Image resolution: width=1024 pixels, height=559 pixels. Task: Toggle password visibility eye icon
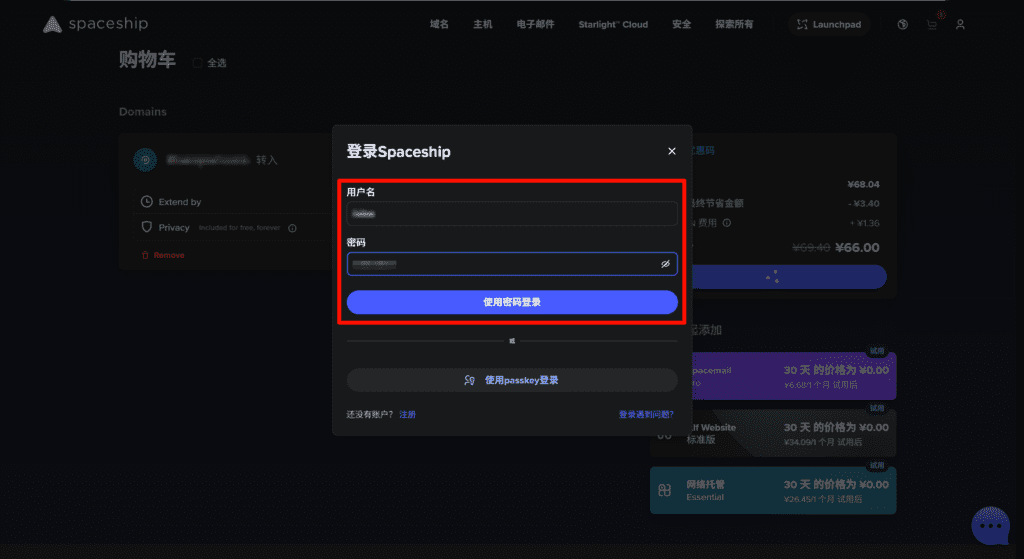pos(665,264)
